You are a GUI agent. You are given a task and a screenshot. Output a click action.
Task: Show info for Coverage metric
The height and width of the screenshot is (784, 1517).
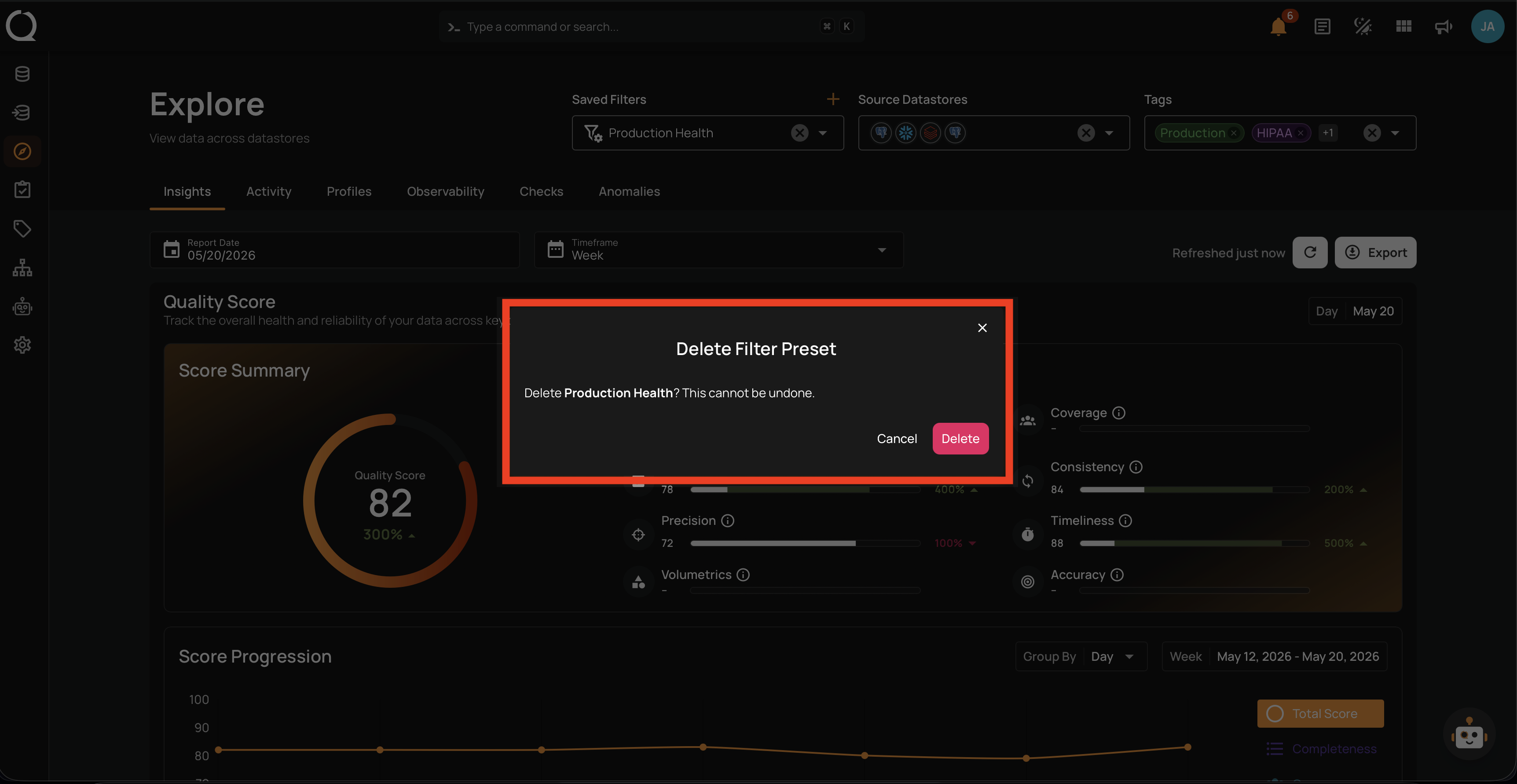tap(1118, 413)
